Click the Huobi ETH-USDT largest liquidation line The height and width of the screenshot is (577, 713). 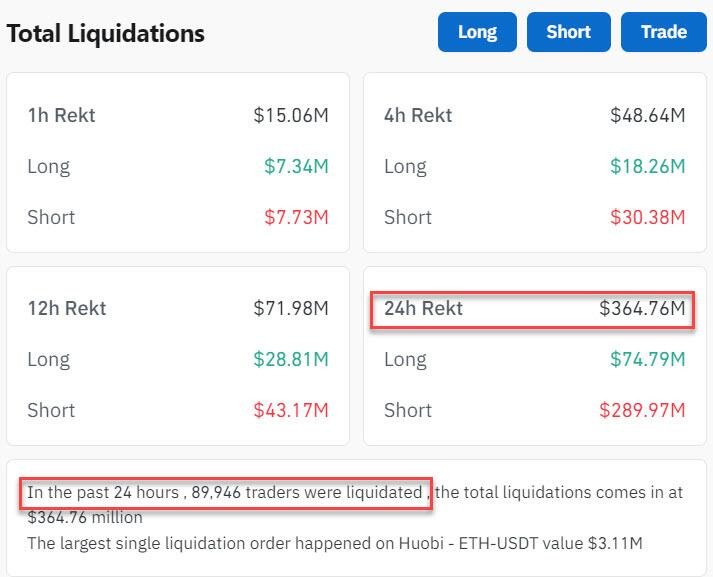coord(334,543)
